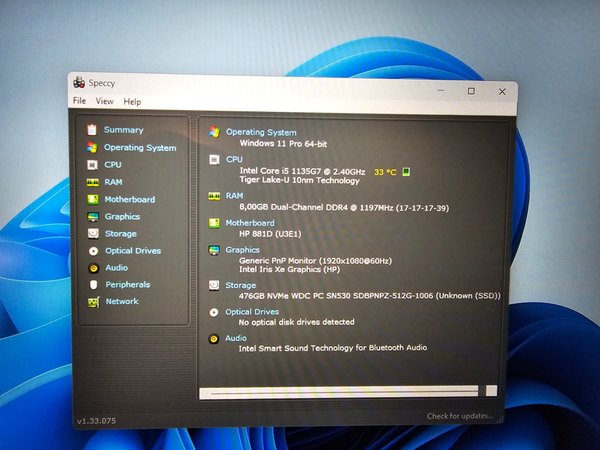Minimize the Speccy window
600x450 pixels.
coord(441,90)
